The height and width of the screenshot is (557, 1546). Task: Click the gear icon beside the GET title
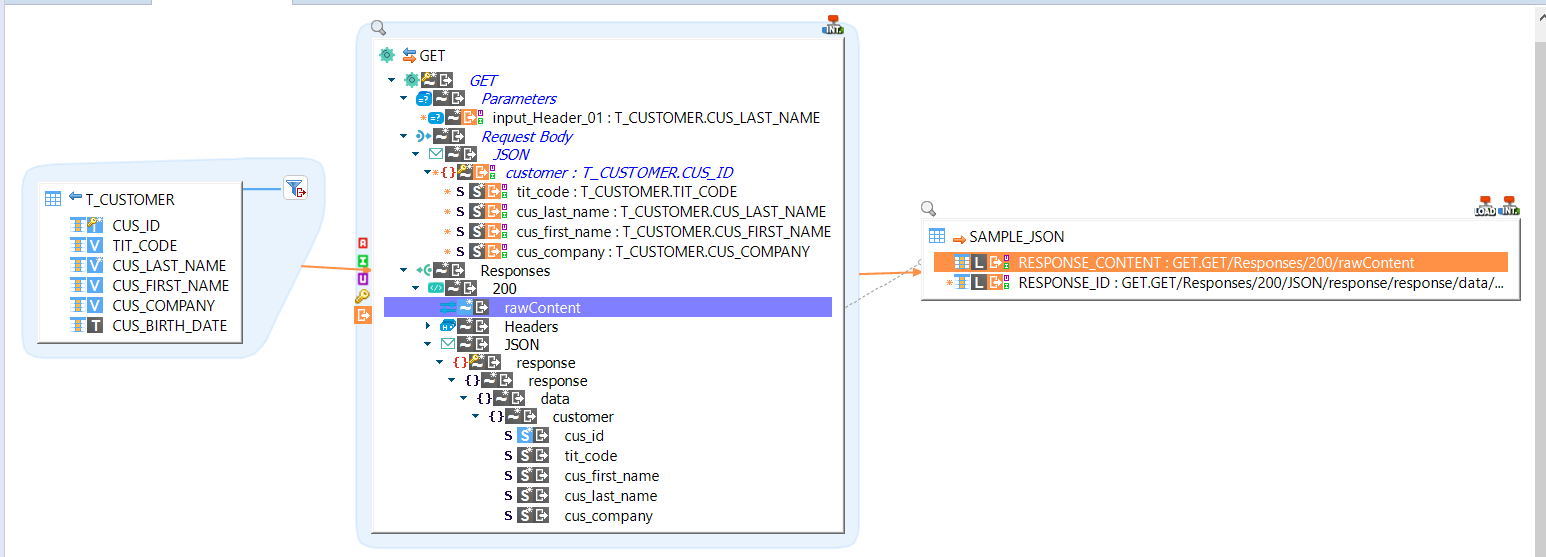387,55
